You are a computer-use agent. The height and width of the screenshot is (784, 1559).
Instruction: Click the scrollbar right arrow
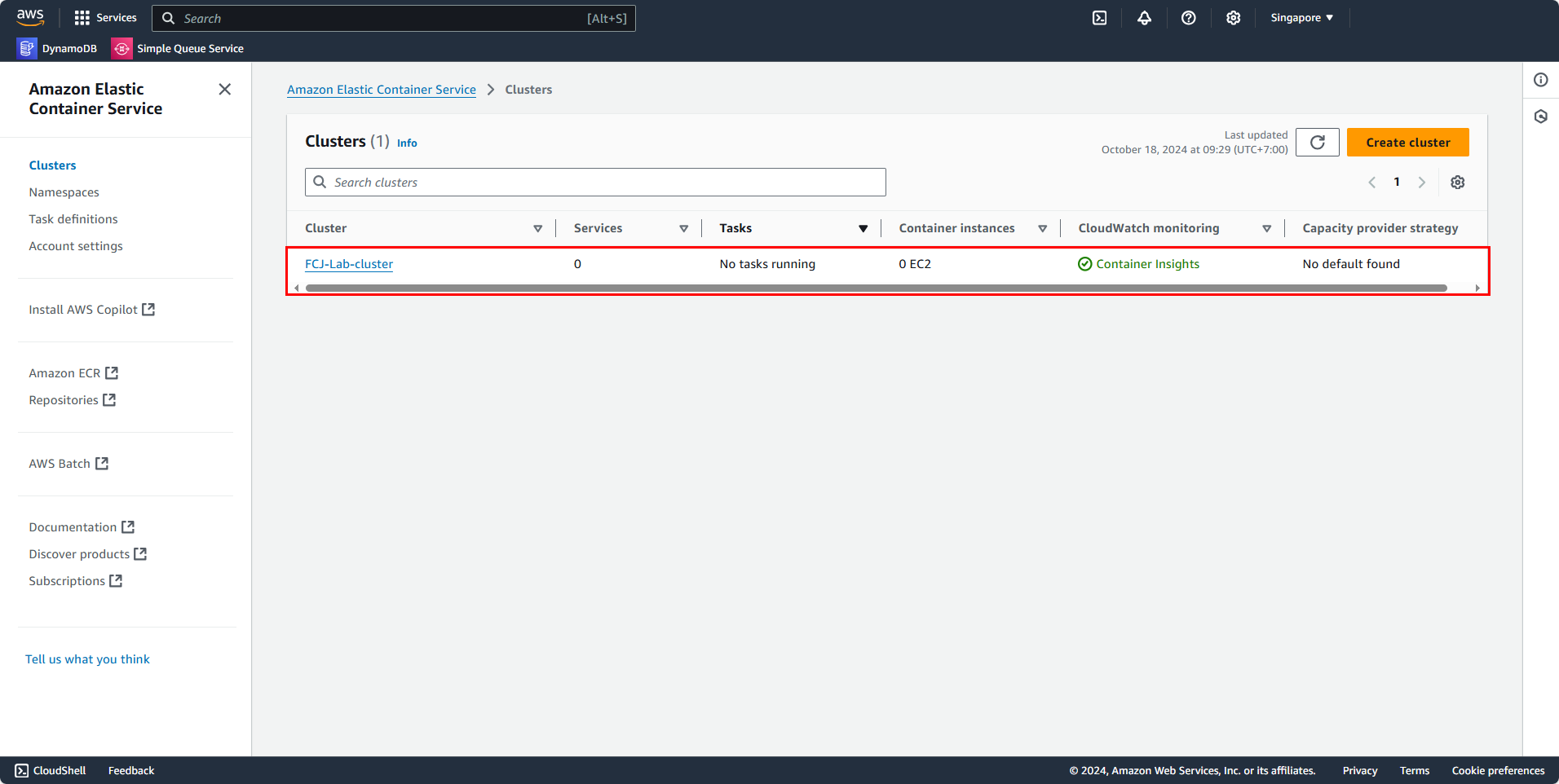[x=1477, y=288]
